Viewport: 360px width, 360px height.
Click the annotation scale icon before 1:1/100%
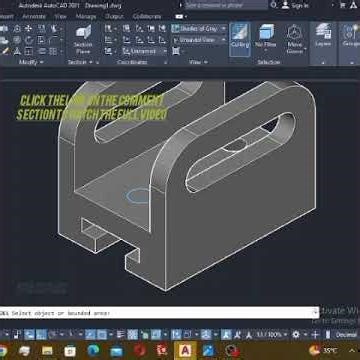pos(248,334)
